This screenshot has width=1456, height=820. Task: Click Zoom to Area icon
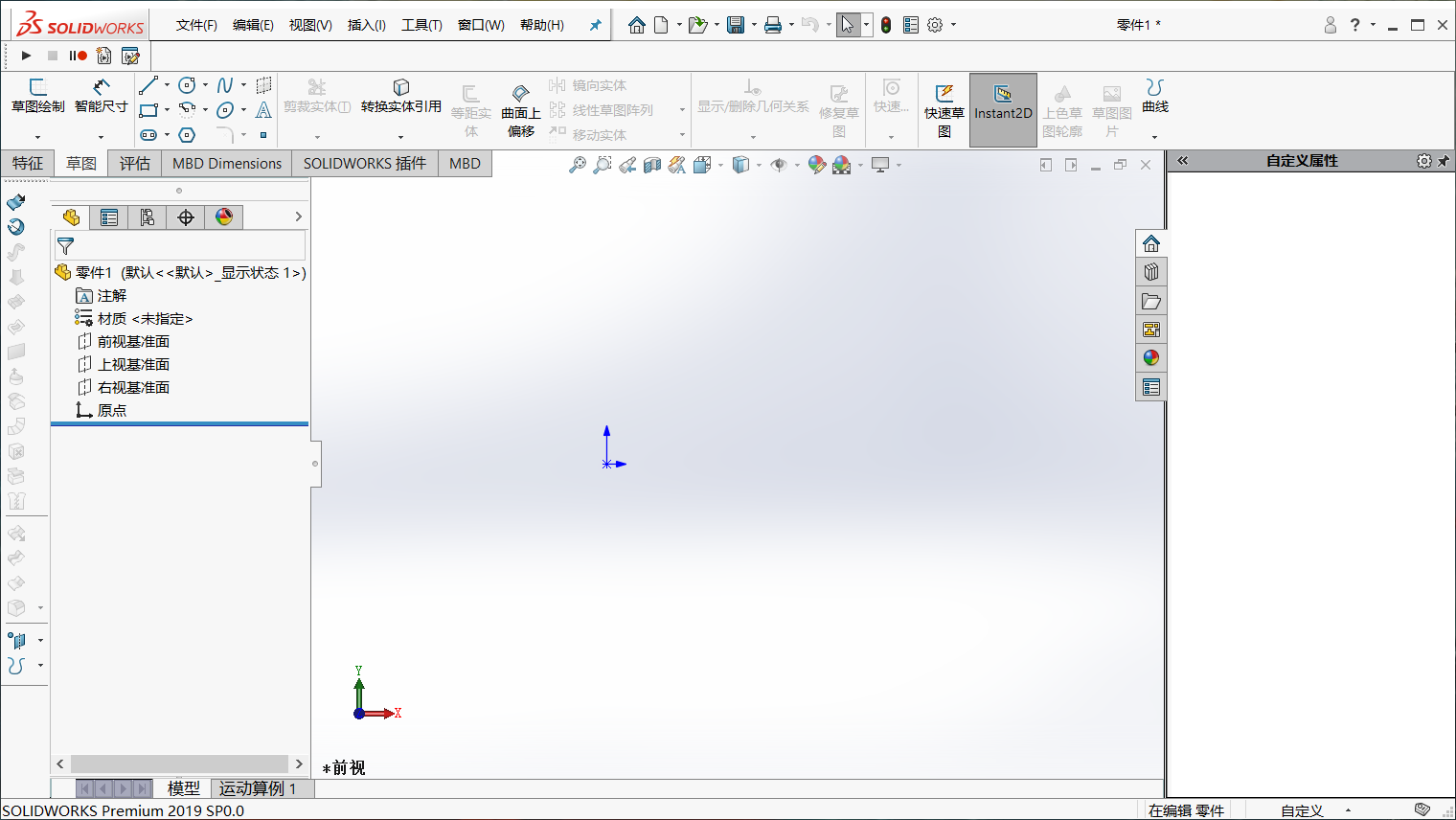pyautogui.click(x=602, y=165)
